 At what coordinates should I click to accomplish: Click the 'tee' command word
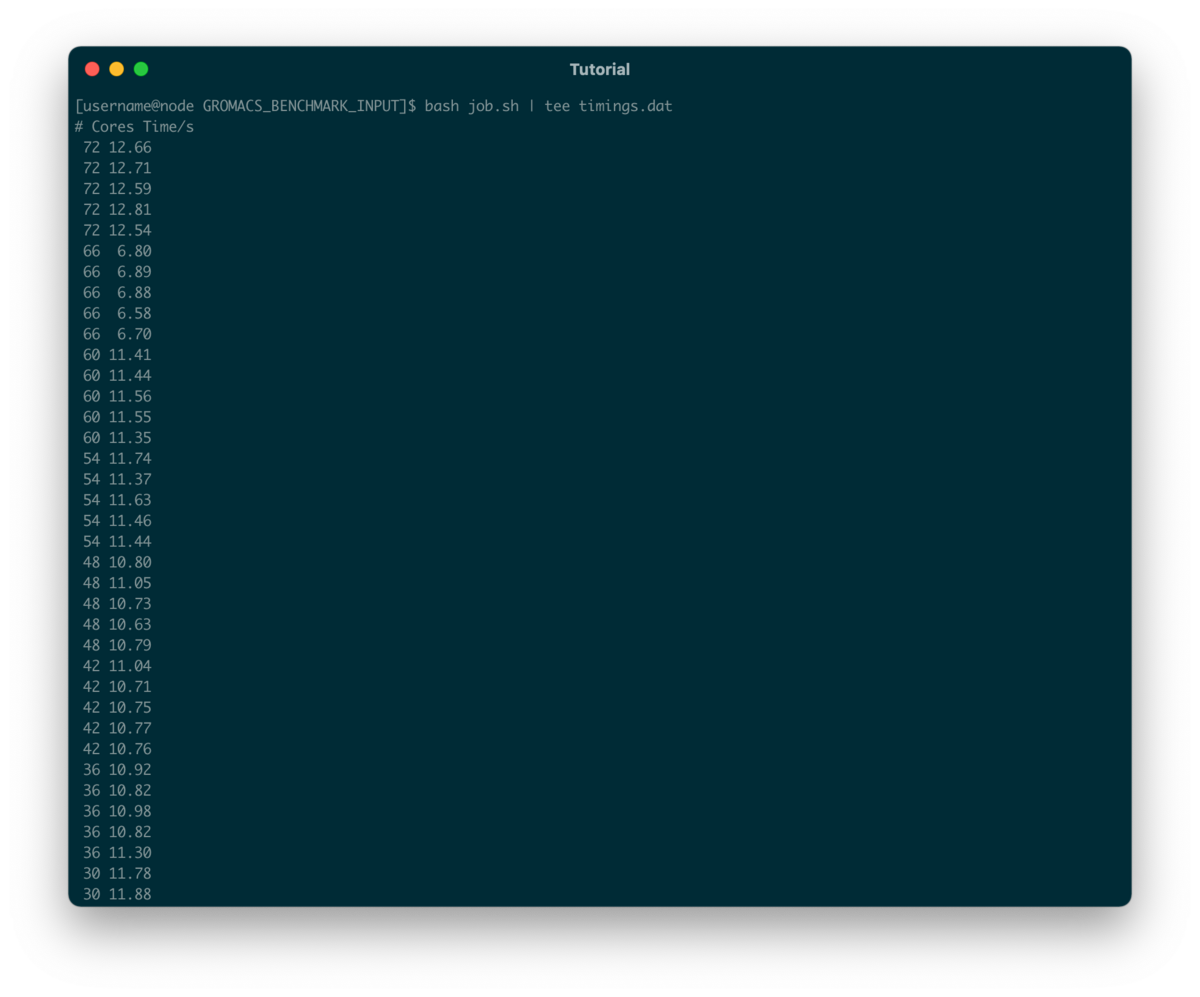coord(557,106)
